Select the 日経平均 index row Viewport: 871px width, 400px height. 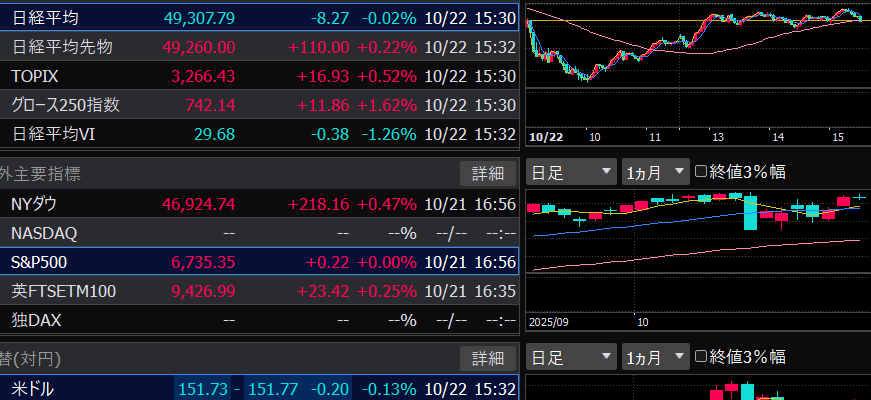coord(258,18)
